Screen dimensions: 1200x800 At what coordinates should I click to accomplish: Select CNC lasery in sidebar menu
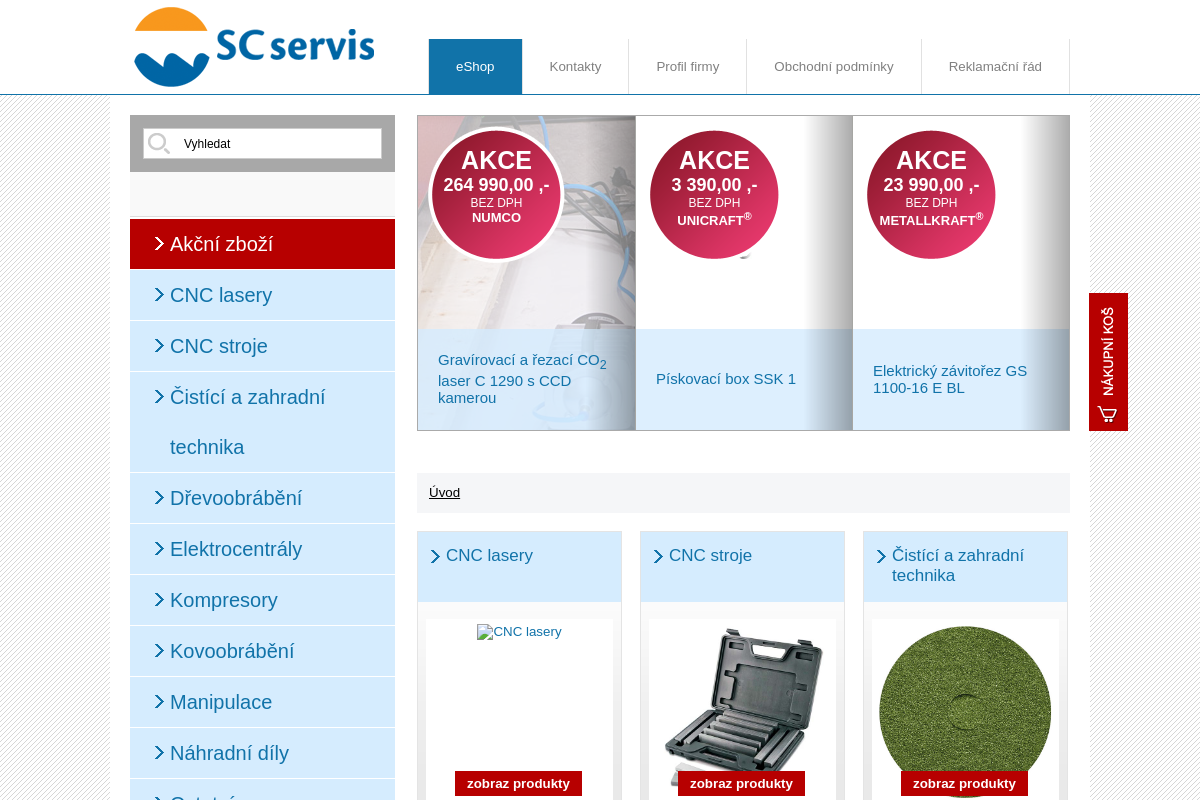point(262,295)
